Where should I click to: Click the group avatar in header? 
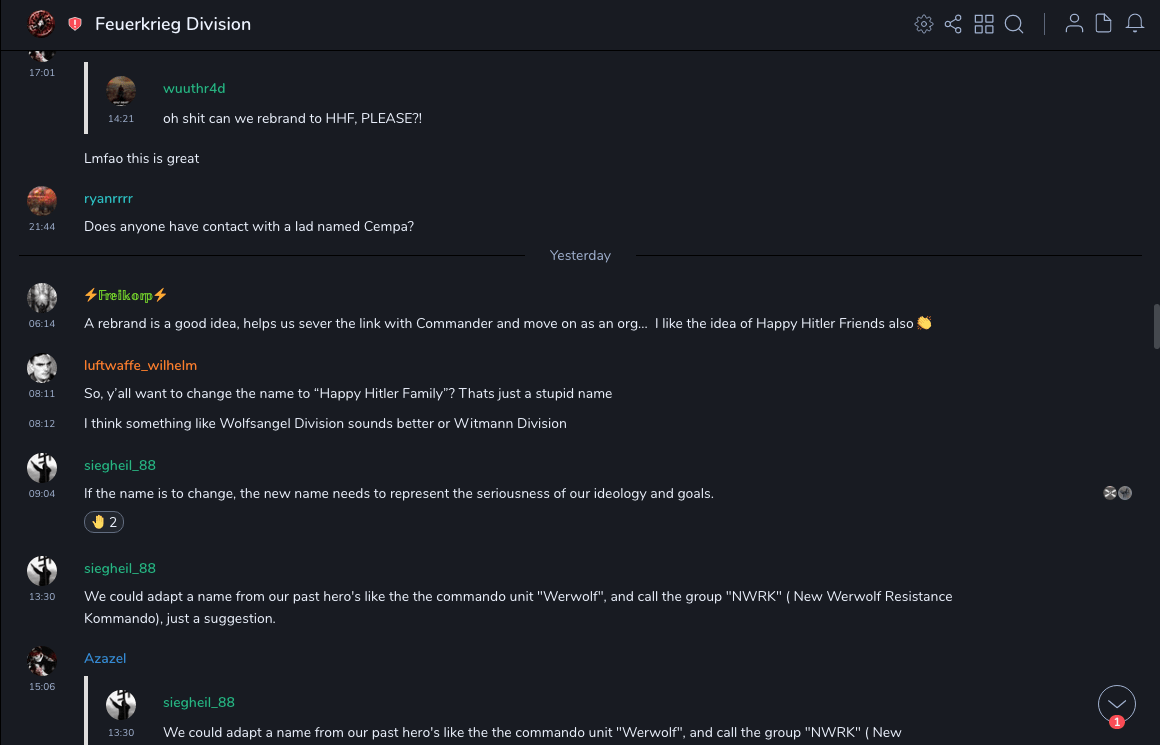point(41,23)
